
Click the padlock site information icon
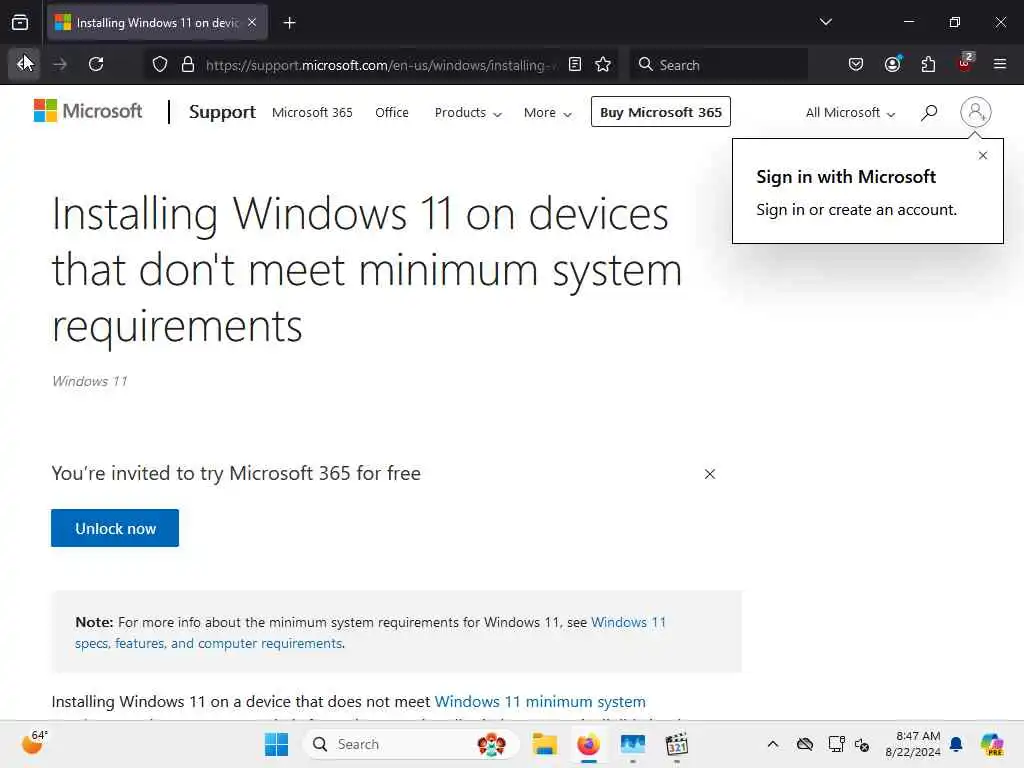(x=188, y=65)
